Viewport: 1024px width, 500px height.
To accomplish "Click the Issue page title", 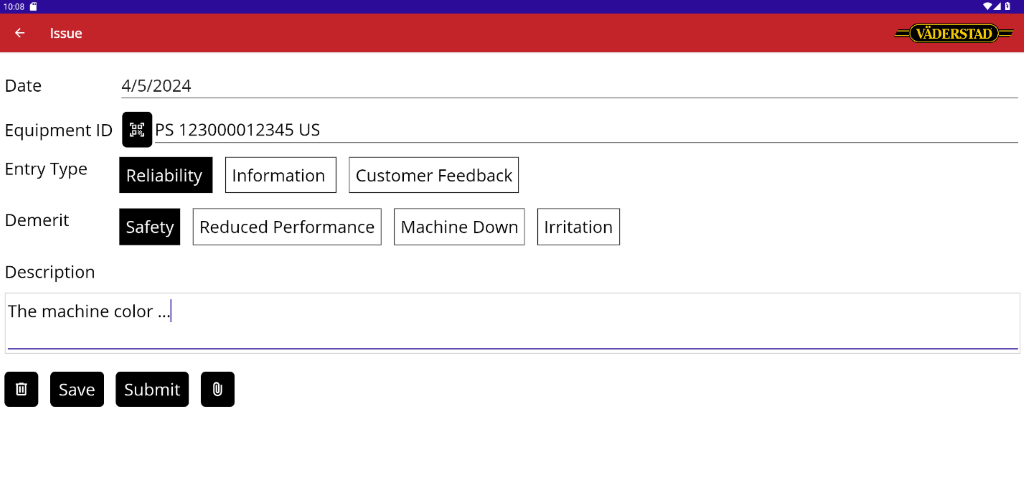I will point(66,33).
